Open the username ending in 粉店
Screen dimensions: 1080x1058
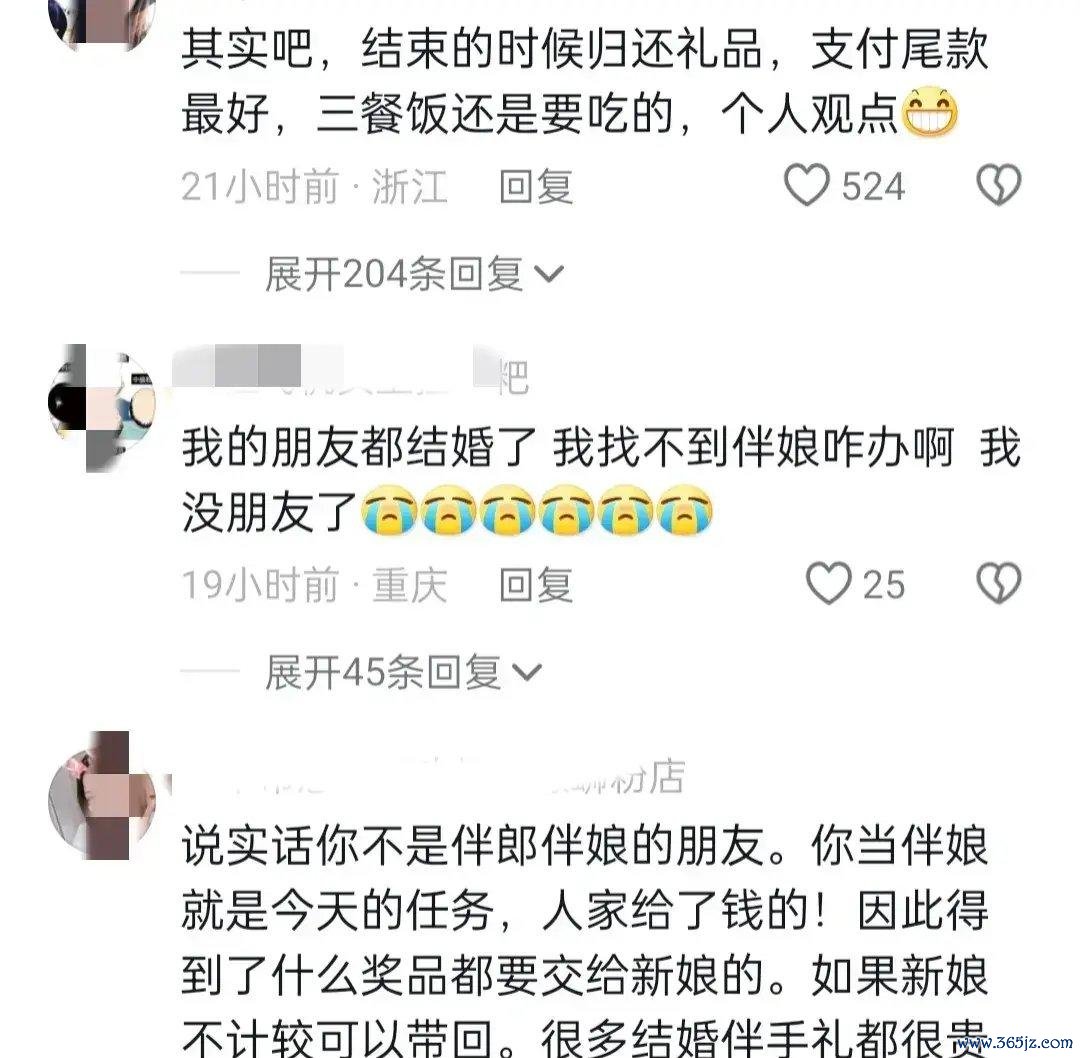click(428, 777)
